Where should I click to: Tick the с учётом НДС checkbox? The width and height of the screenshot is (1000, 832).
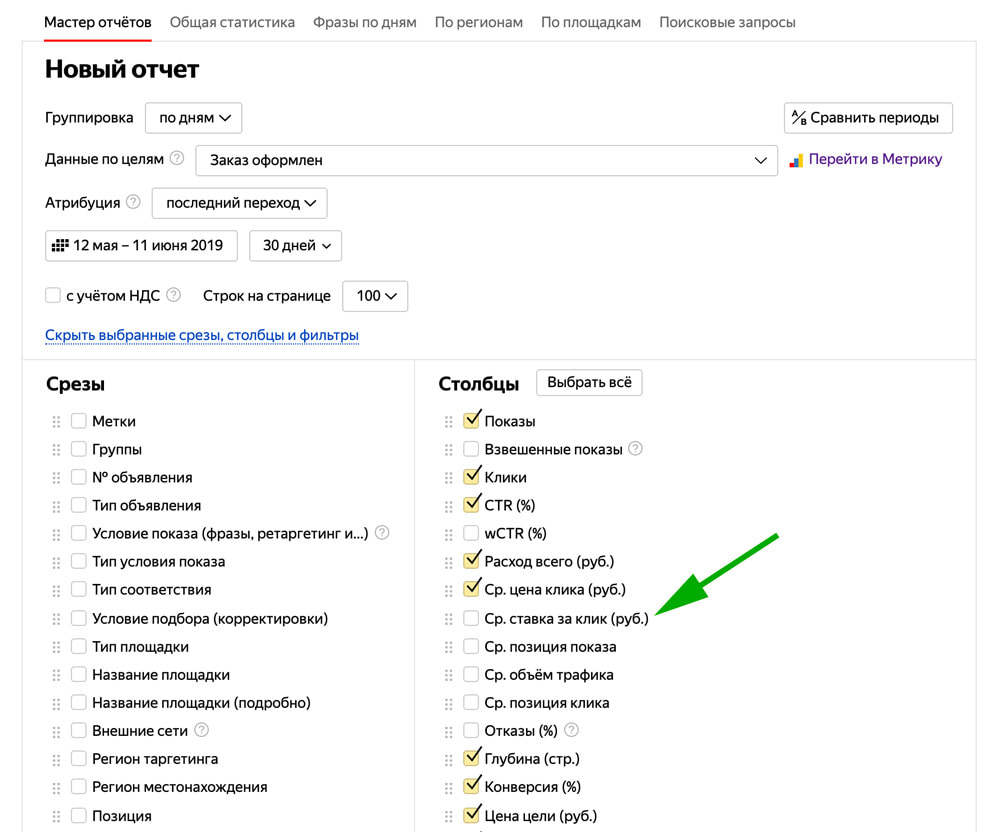pos(53,295)
